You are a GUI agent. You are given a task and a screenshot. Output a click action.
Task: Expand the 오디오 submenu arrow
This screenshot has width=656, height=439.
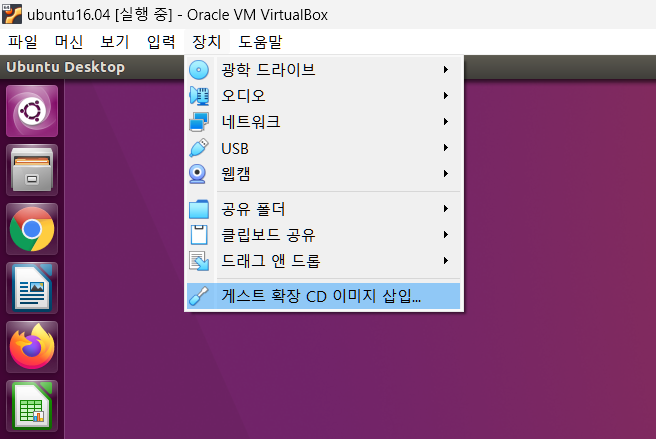coord(446,95)
